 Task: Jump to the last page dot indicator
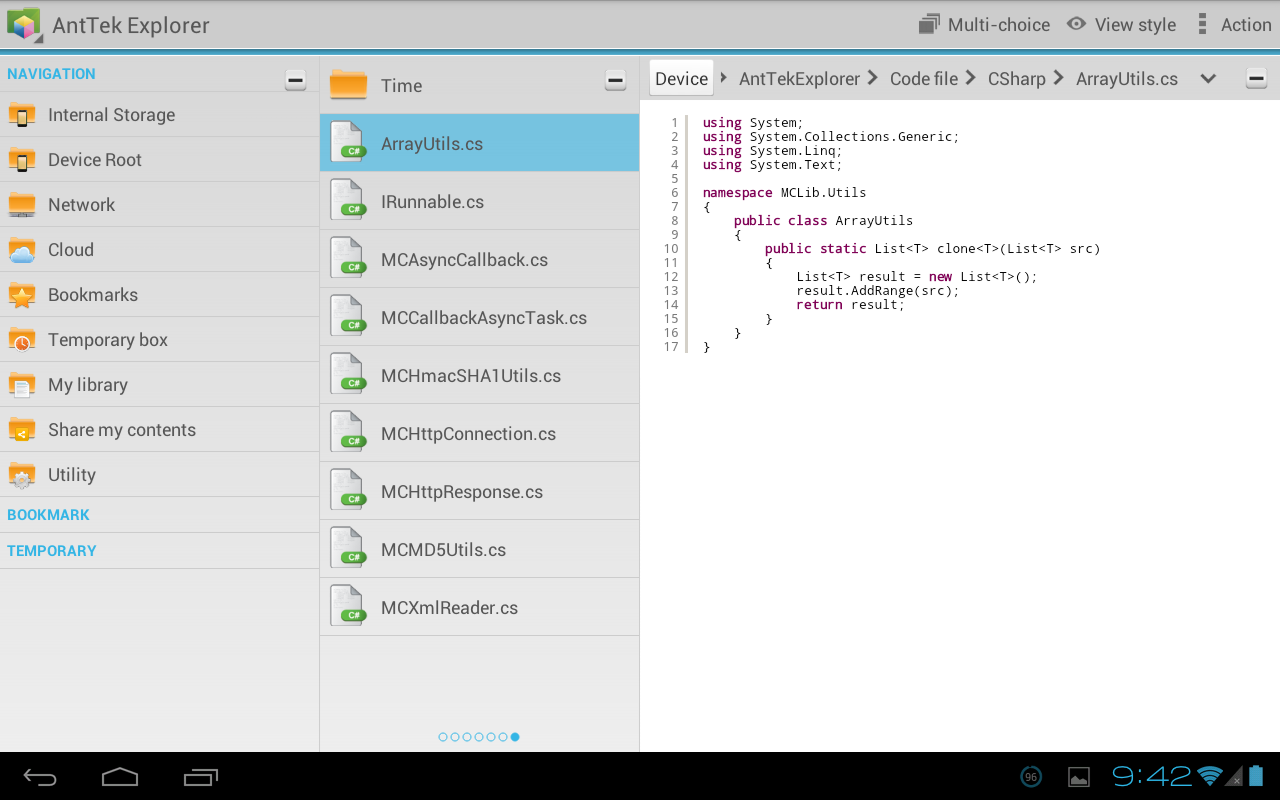click(515, 736)
